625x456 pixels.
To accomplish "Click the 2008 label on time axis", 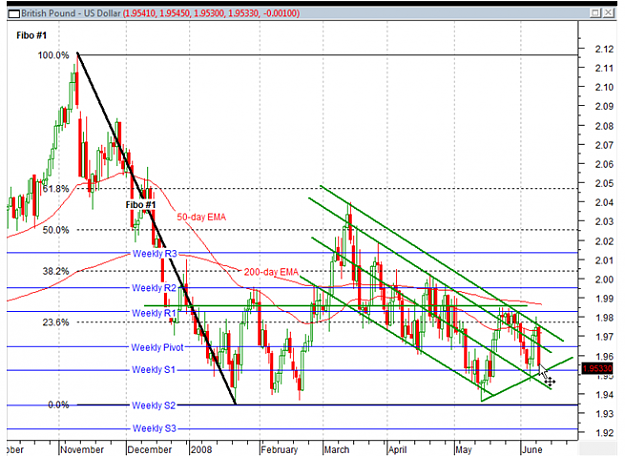I will click(201, 450).
